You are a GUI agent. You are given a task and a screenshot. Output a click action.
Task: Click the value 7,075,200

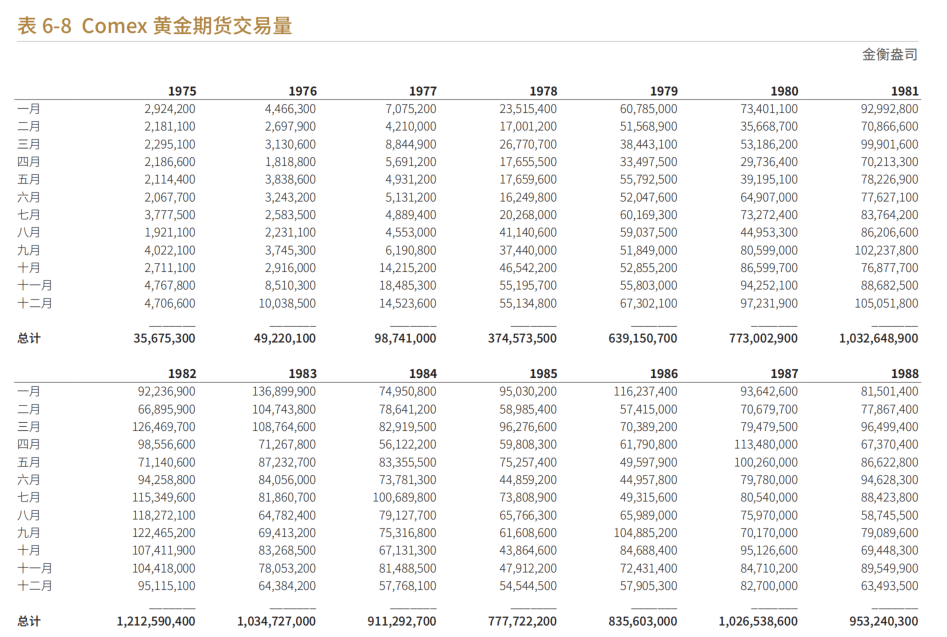point(411,109)
